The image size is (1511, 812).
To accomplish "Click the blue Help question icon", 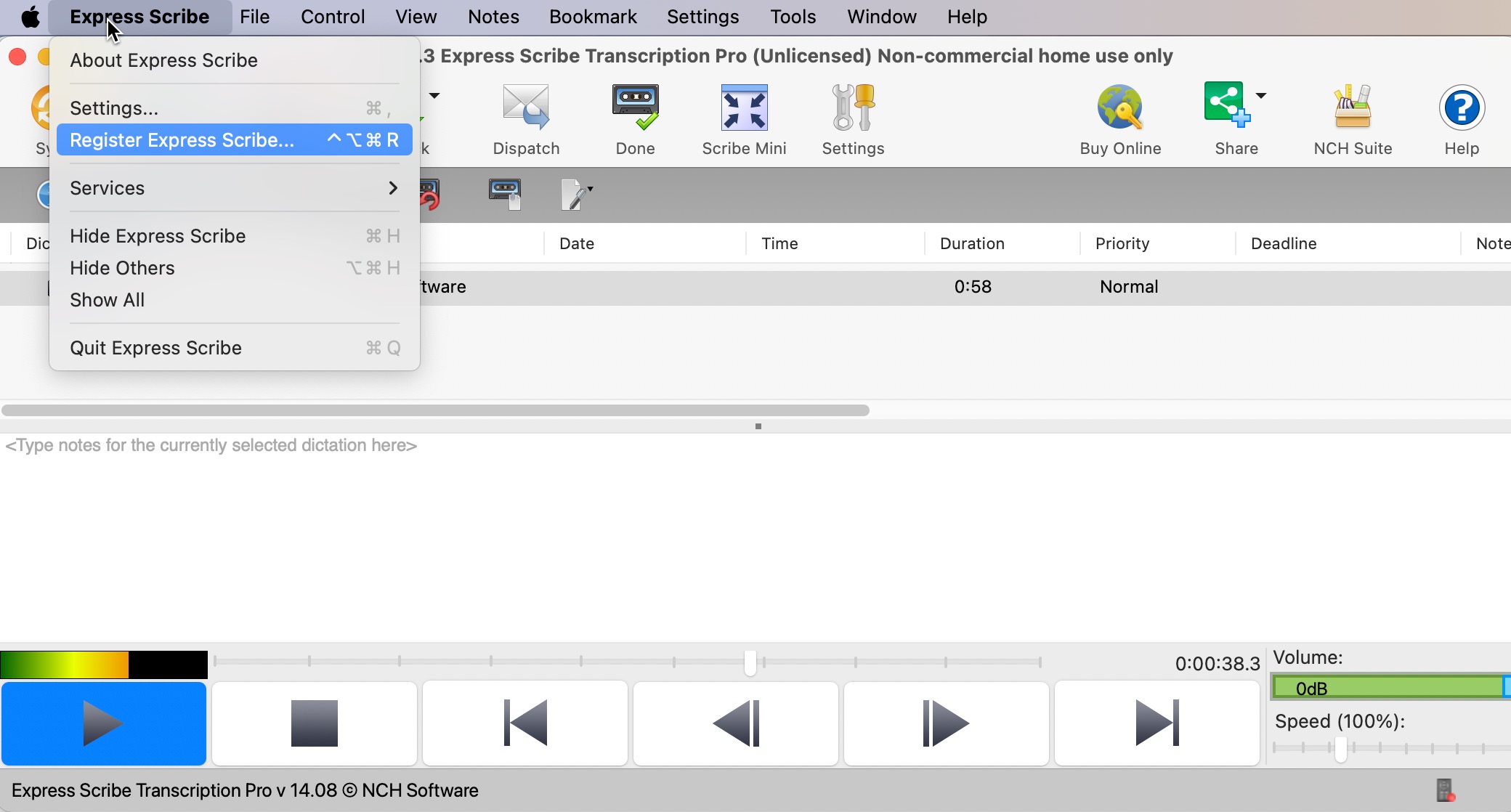I will (1462, 107).
